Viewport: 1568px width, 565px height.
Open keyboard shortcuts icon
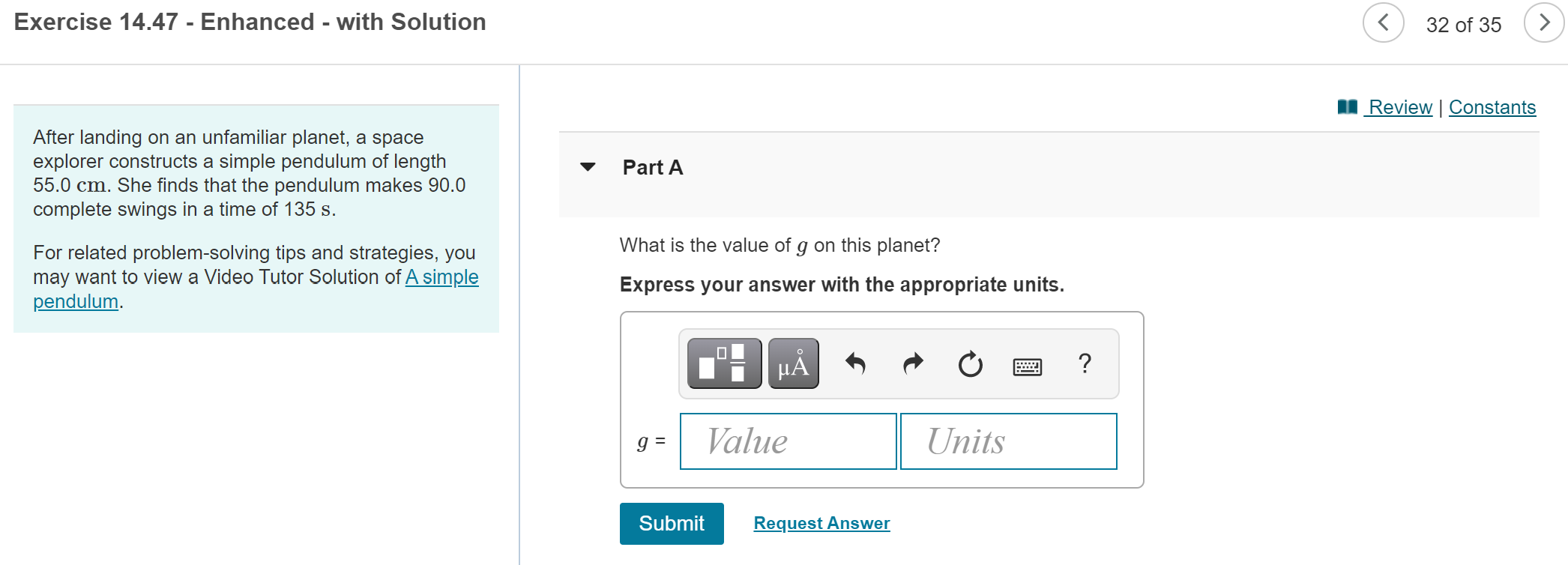click(x=1027, y=366)
